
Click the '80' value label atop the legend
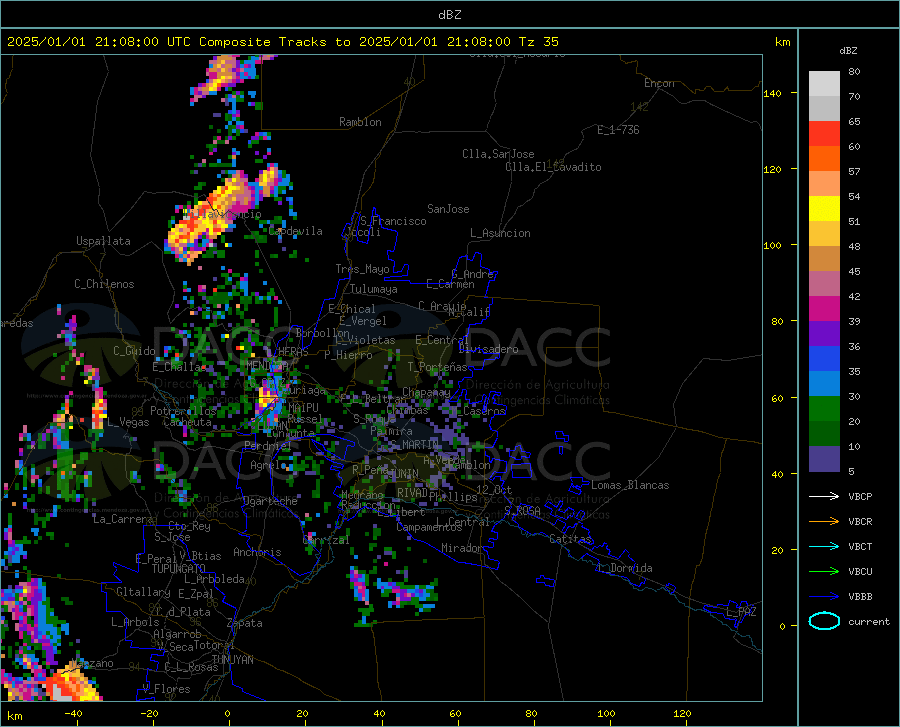click(x=854, y=72)
